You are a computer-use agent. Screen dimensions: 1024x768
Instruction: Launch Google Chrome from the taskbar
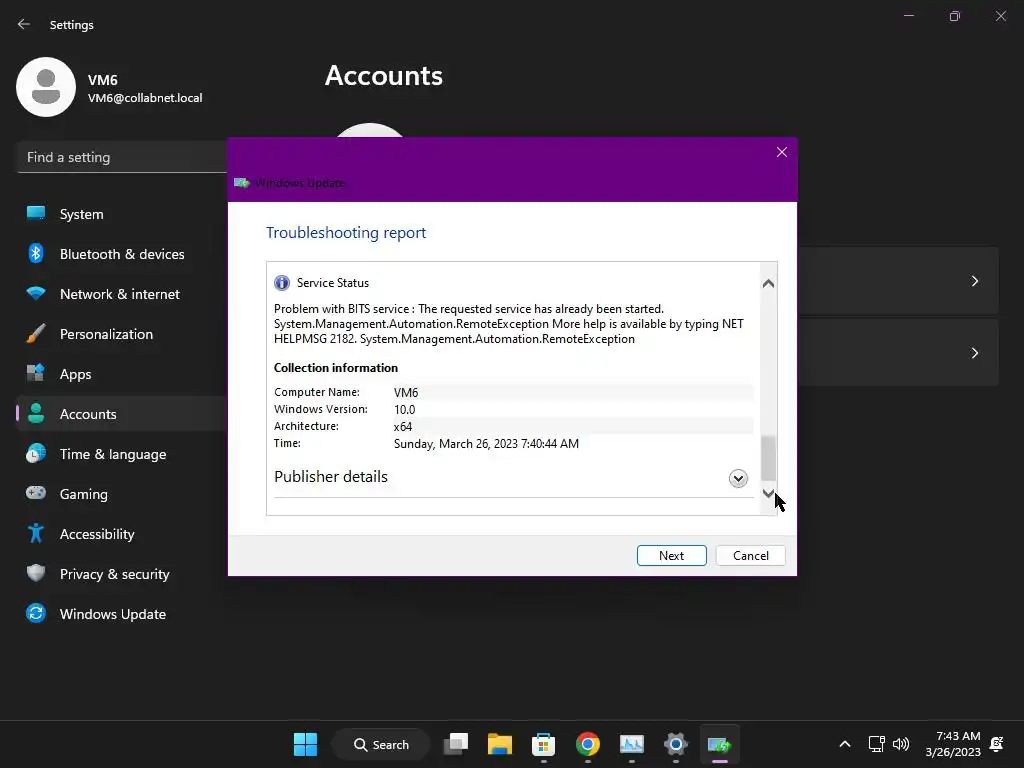point(588,744)
